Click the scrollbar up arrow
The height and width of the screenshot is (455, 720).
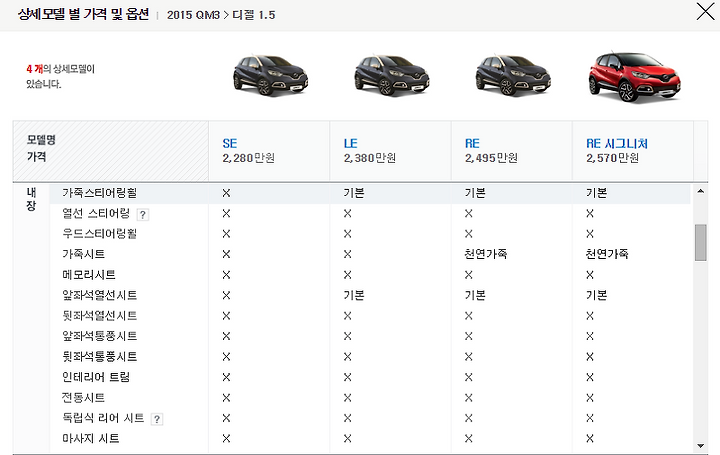point(700,191)
